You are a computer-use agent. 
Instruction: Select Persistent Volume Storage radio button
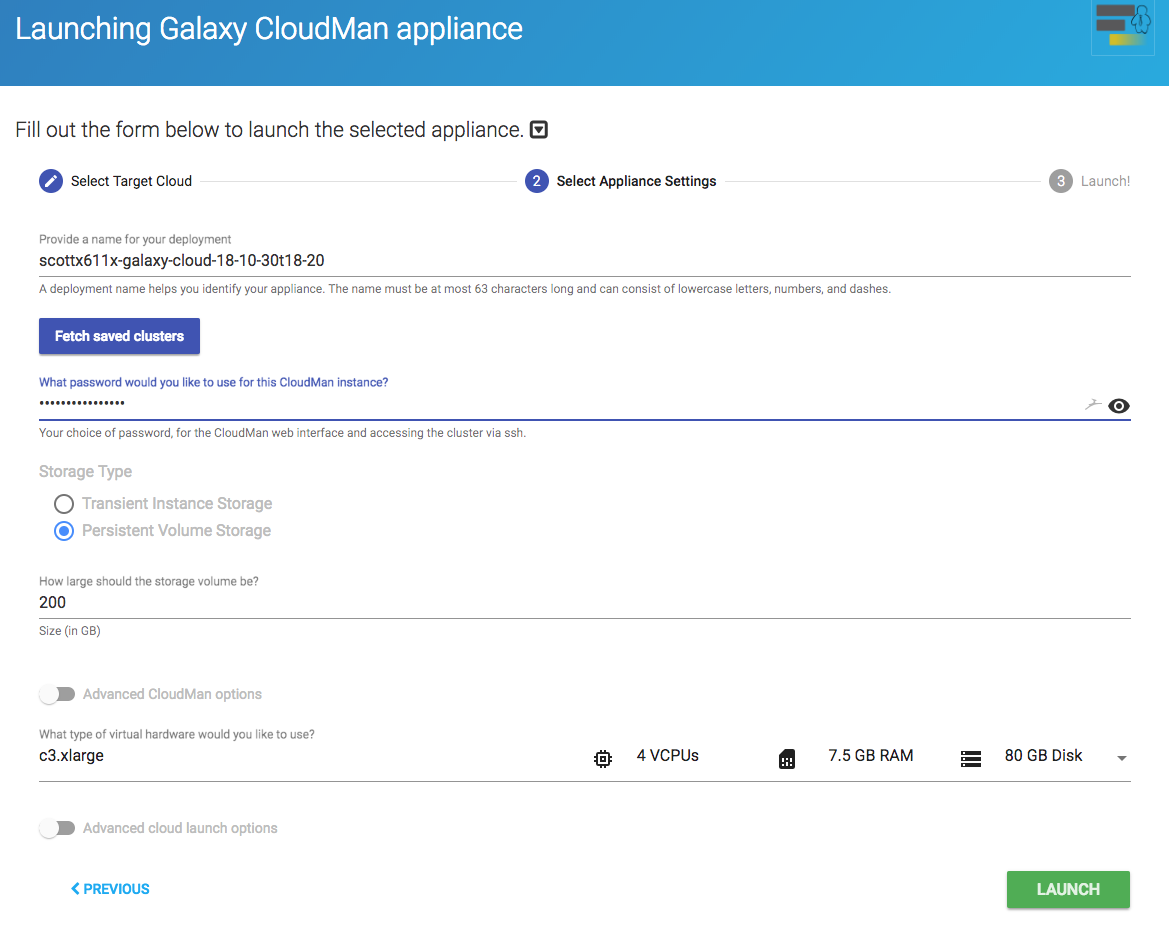tap(64, 531)
